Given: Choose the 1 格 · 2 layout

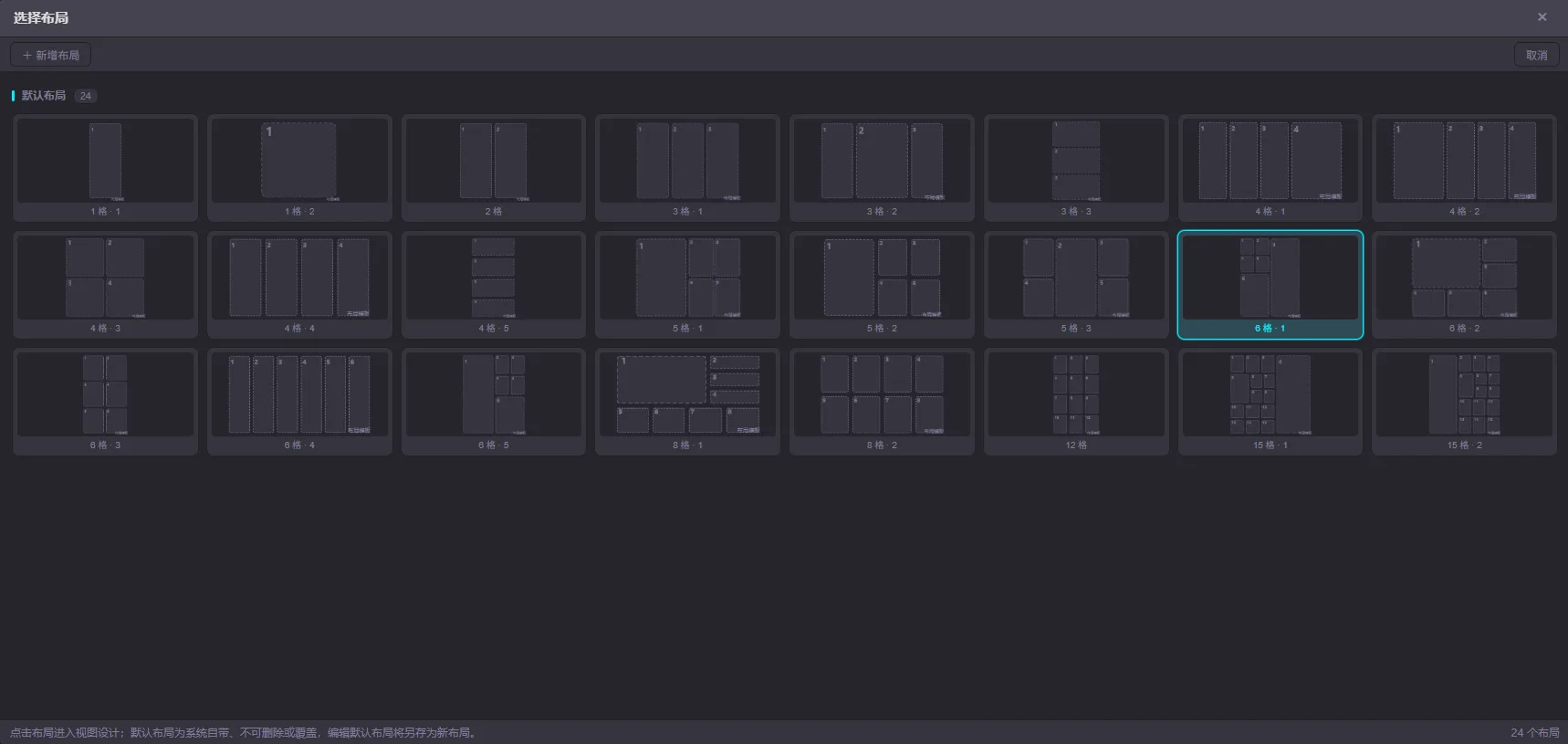Looking at the screenshot, I should [x=299, y=168].
